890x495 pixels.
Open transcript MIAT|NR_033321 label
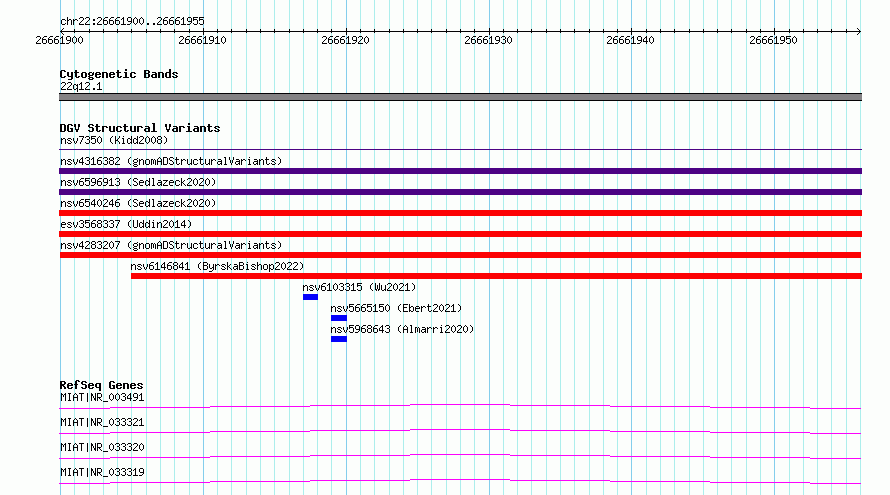102,422
